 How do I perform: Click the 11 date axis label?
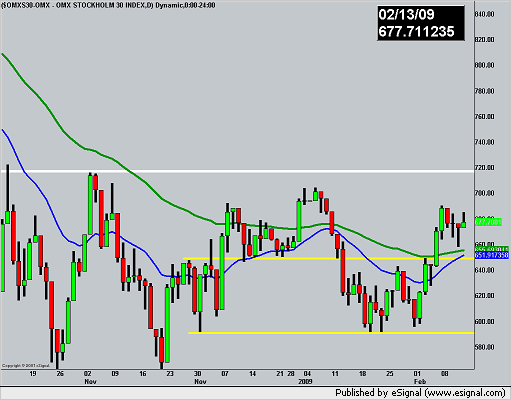335,374
